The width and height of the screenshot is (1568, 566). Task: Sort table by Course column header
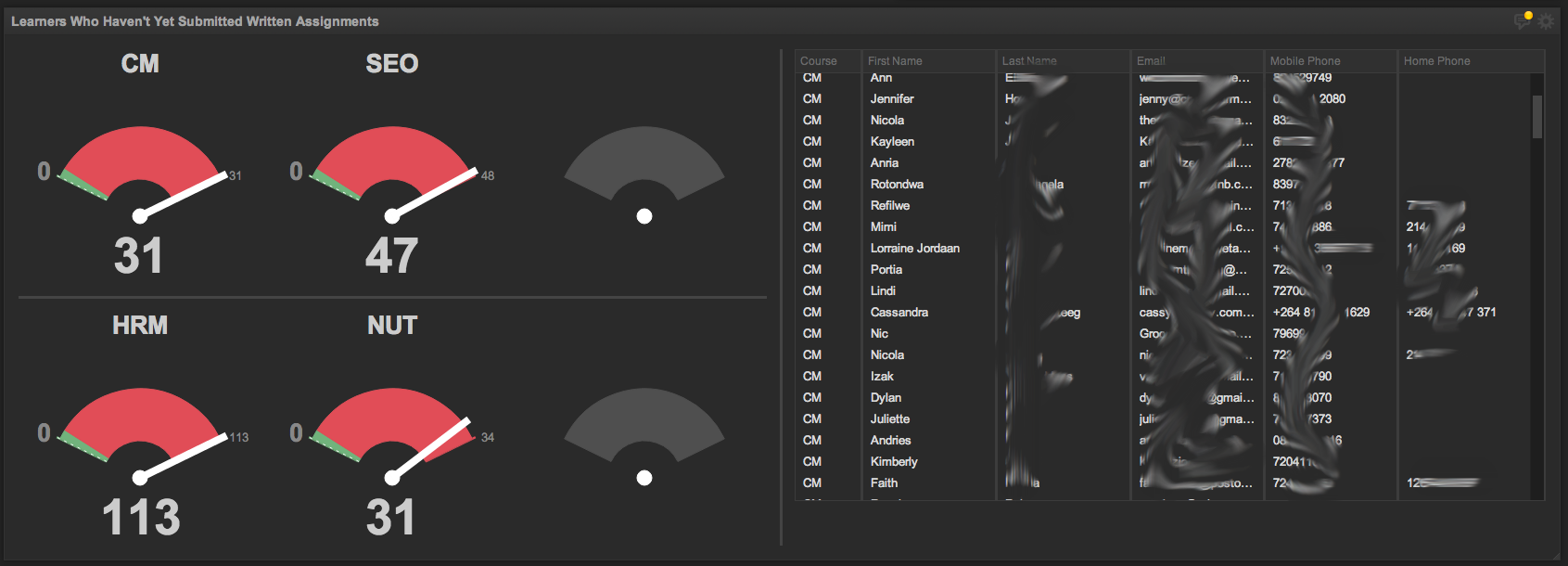[828, 61]
